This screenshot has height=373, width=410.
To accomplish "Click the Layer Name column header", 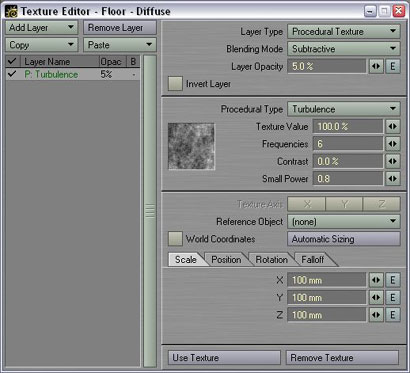I will 59,61.
